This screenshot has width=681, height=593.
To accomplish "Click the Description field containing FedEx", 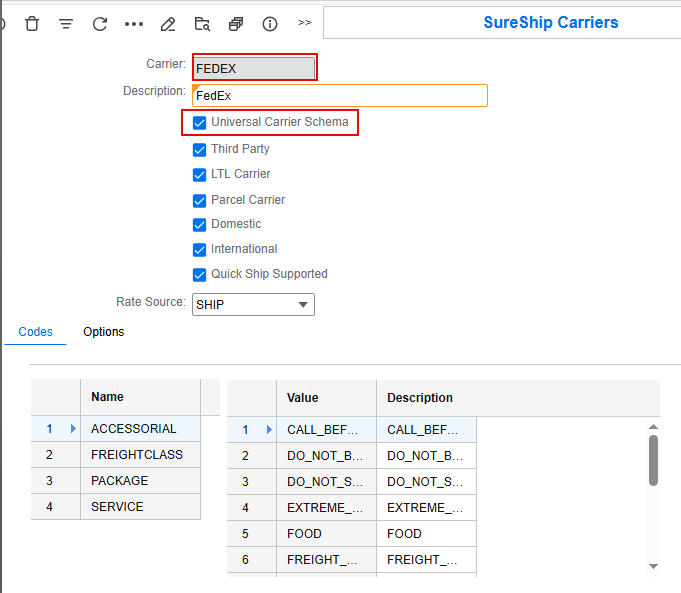I will 339,95.
